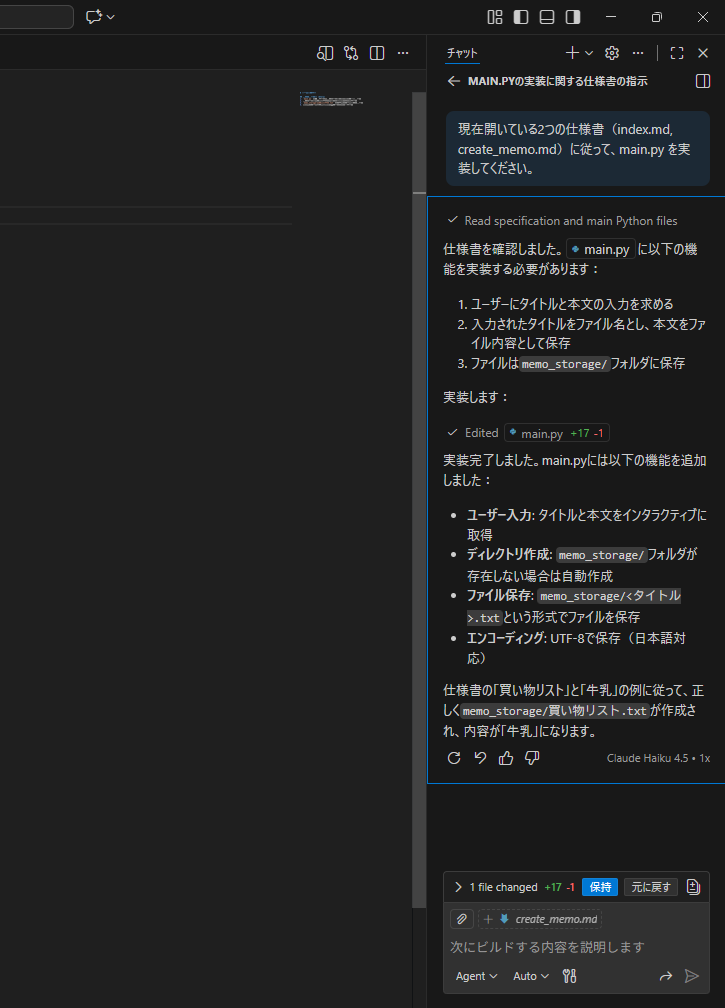The width and height of the screenshot is (725, 1008).
Task: Click the view all edits diff icon
Action: coord(694,887)
